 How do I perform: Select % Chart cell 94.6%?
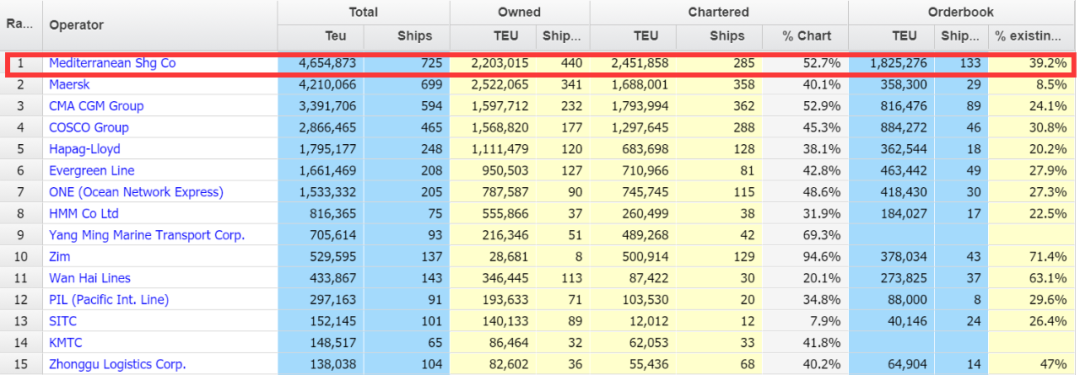click(805, 256)
